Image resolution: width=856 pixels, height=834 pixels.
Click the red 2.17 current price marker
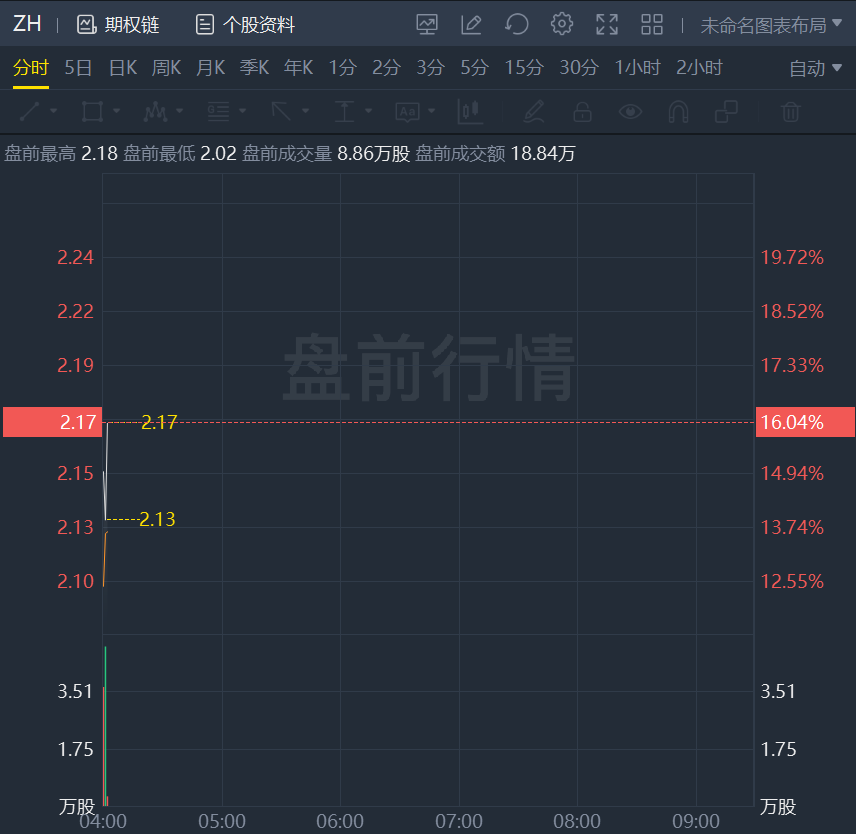52,422
